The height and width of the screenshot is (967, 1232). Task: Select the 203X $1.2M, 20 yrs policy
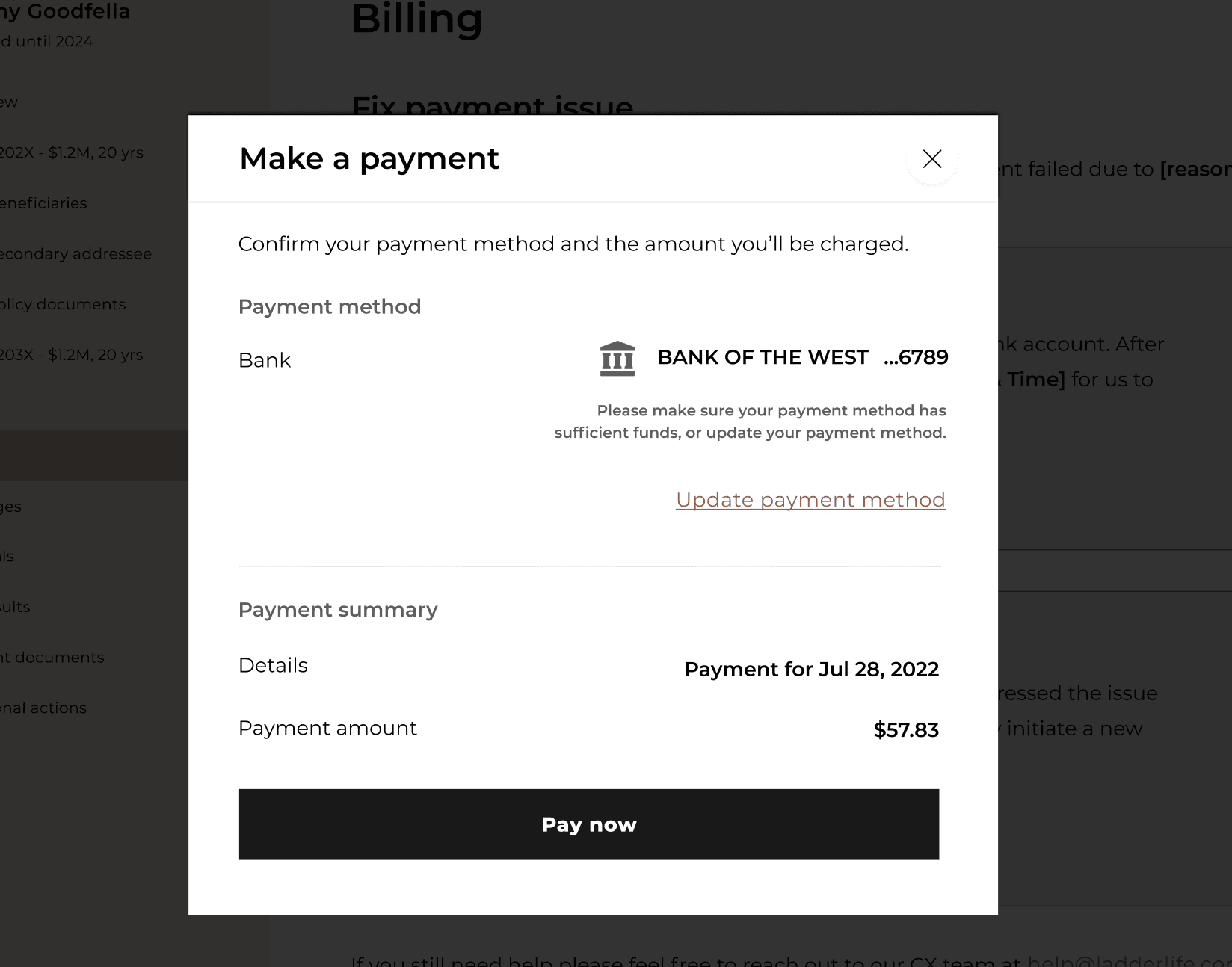(71, 354)
